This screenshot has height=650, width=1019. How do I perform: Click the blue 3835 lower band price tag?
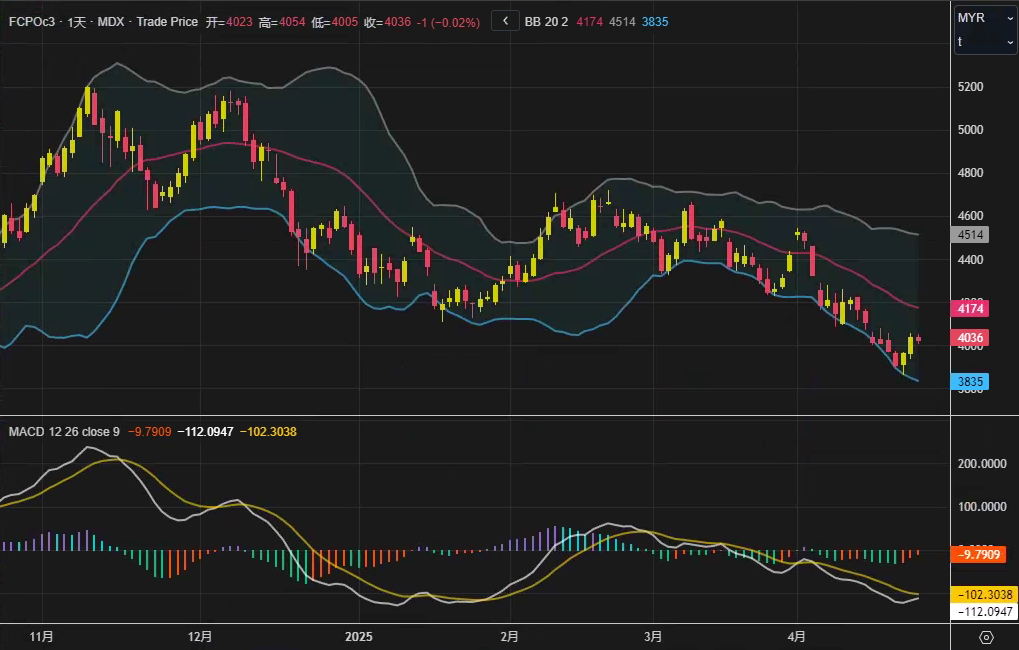pyautogui.click(x=971, y=382)
